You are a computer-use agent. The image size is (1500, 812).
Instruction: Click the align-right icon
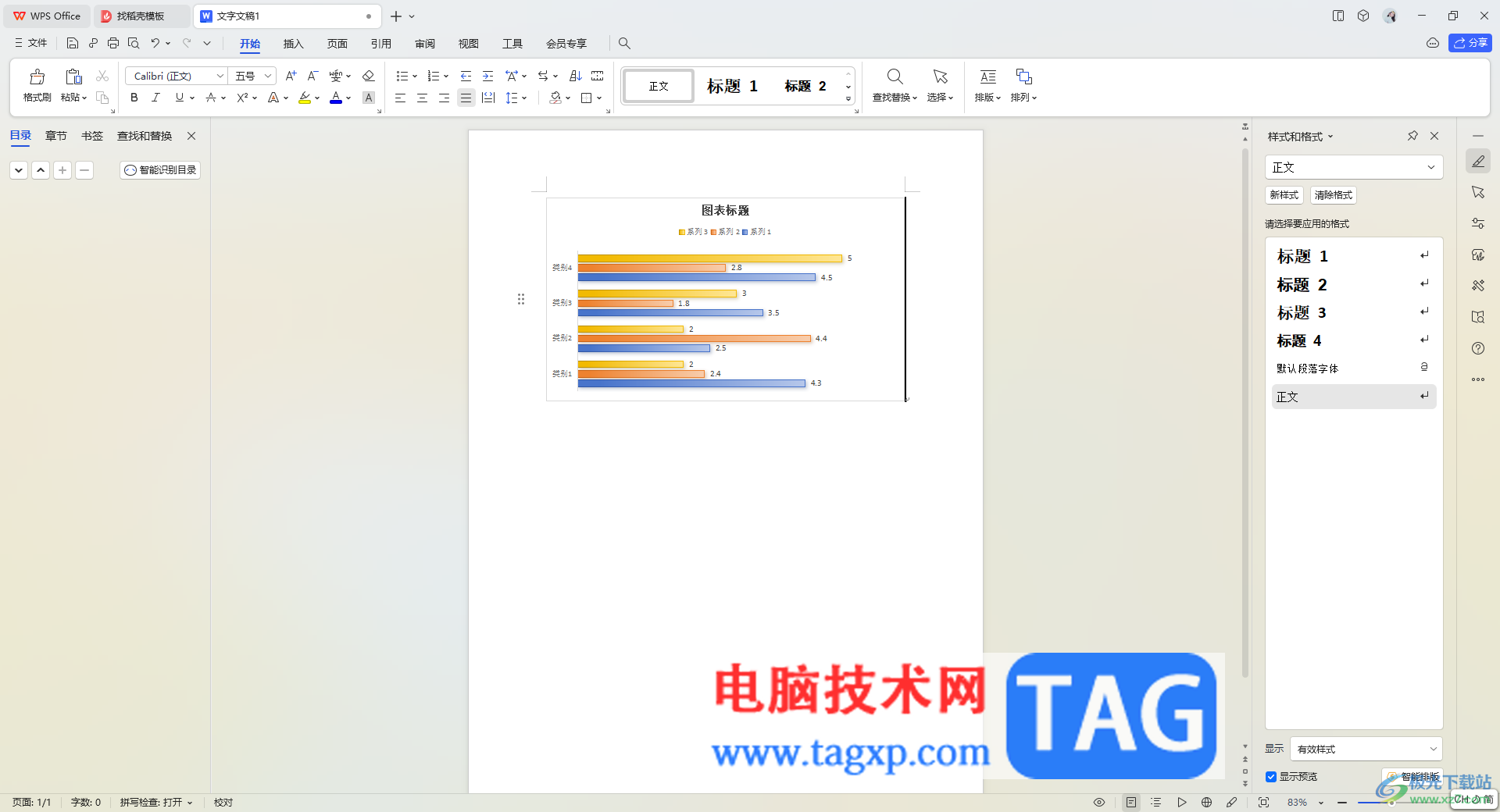[444, 98]
